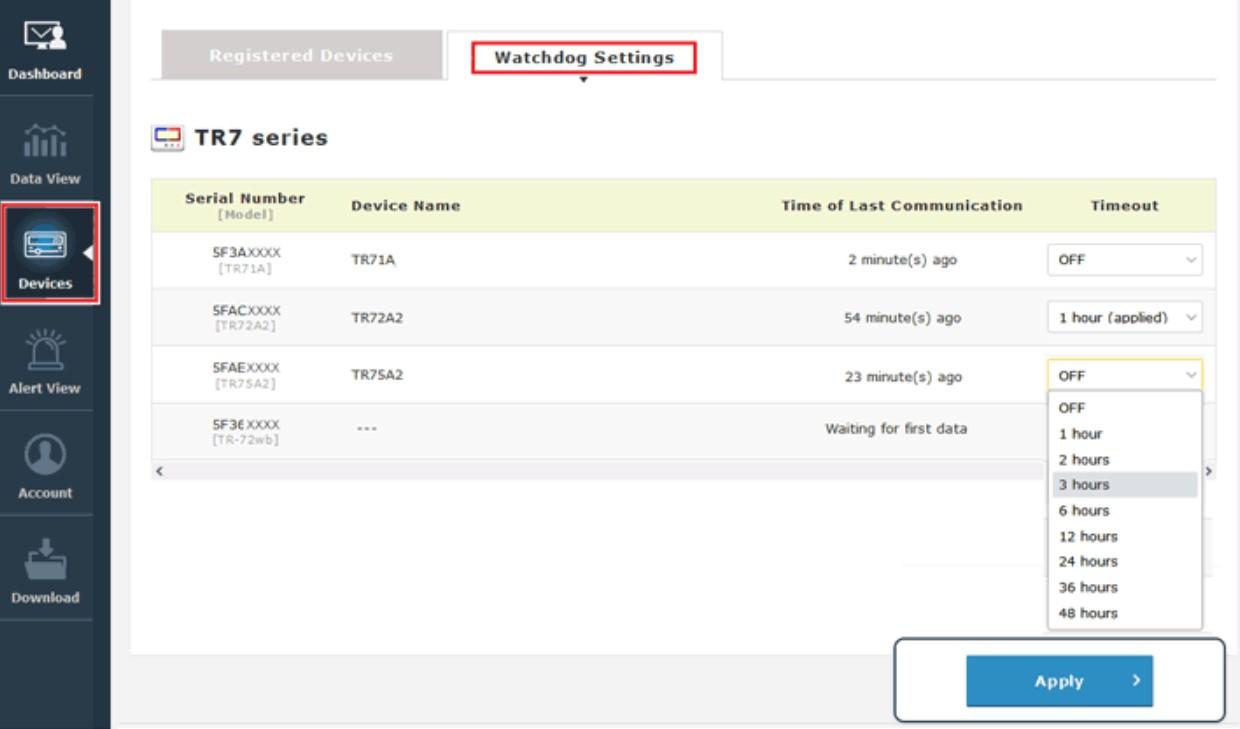Select the TR72A2 device row name
1240x729 pixels.
(x=375, y=318)
